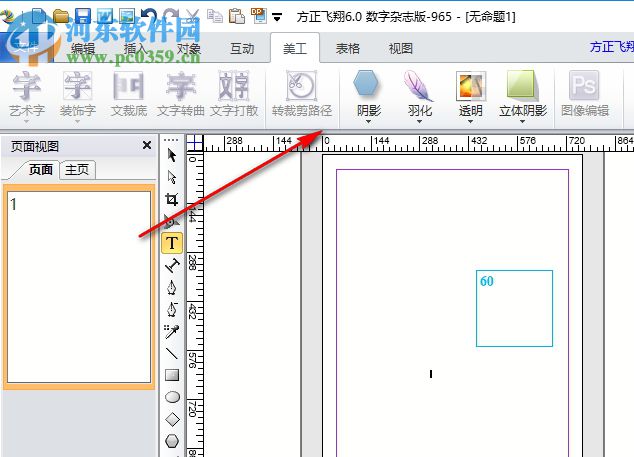Expand the 阴影 dropdown arrow
Viewport: 634px width, 457px height.
coord(368,121)
